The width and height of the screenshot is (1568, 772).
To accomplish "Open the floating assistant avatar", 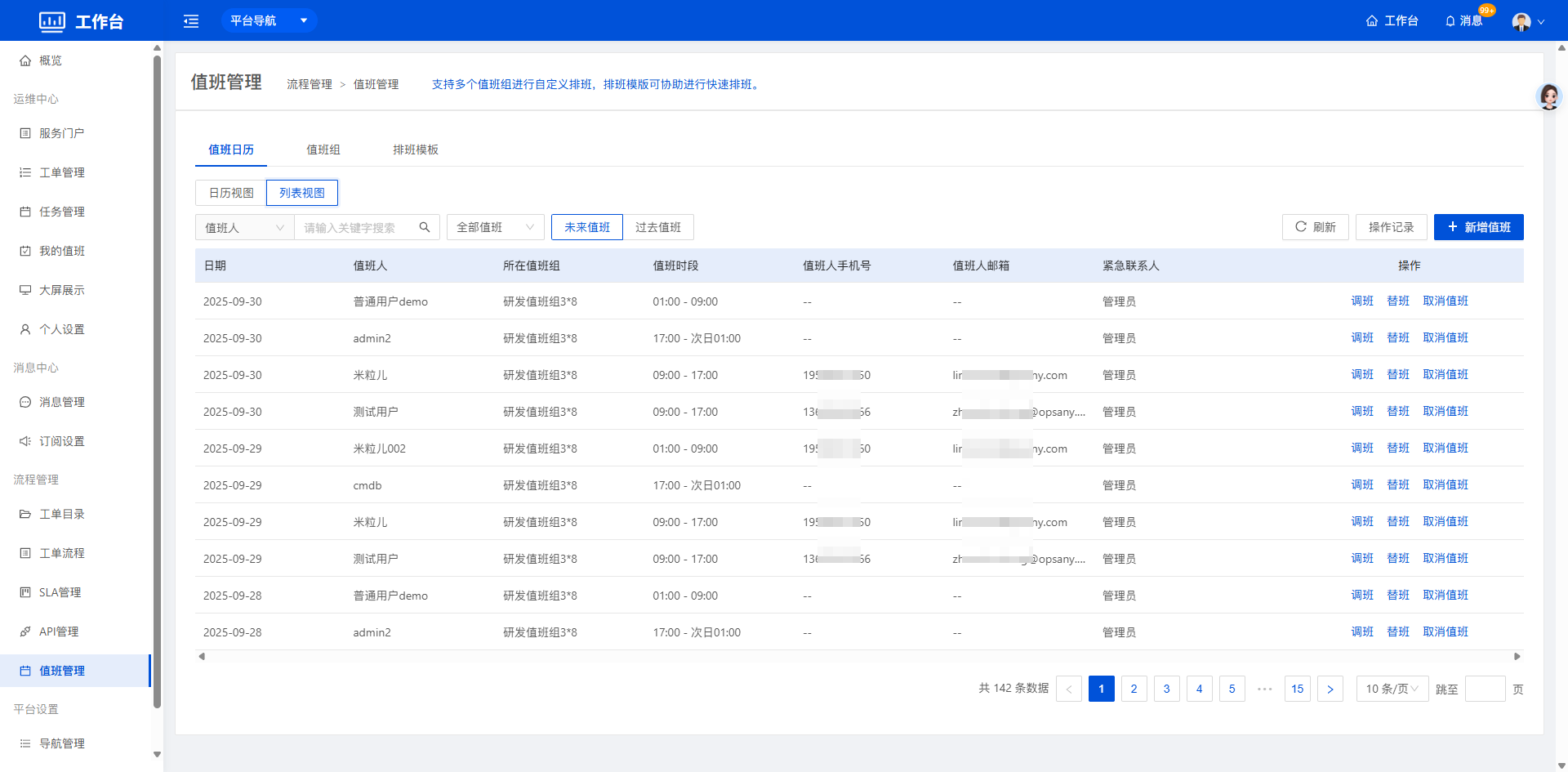I will (x=1548, y=96).
